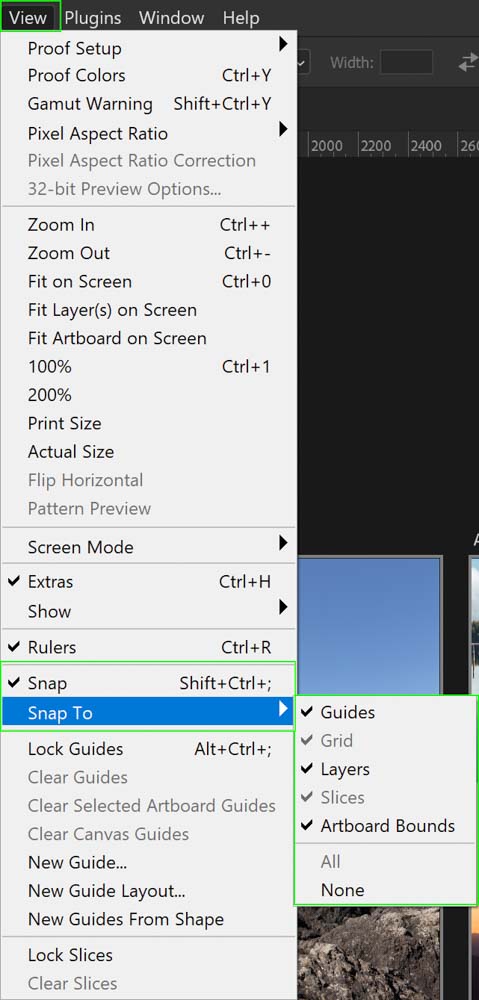Toggle Extras visibility
The height and width of the screenshot is (1000, 479).
[148, 582]
